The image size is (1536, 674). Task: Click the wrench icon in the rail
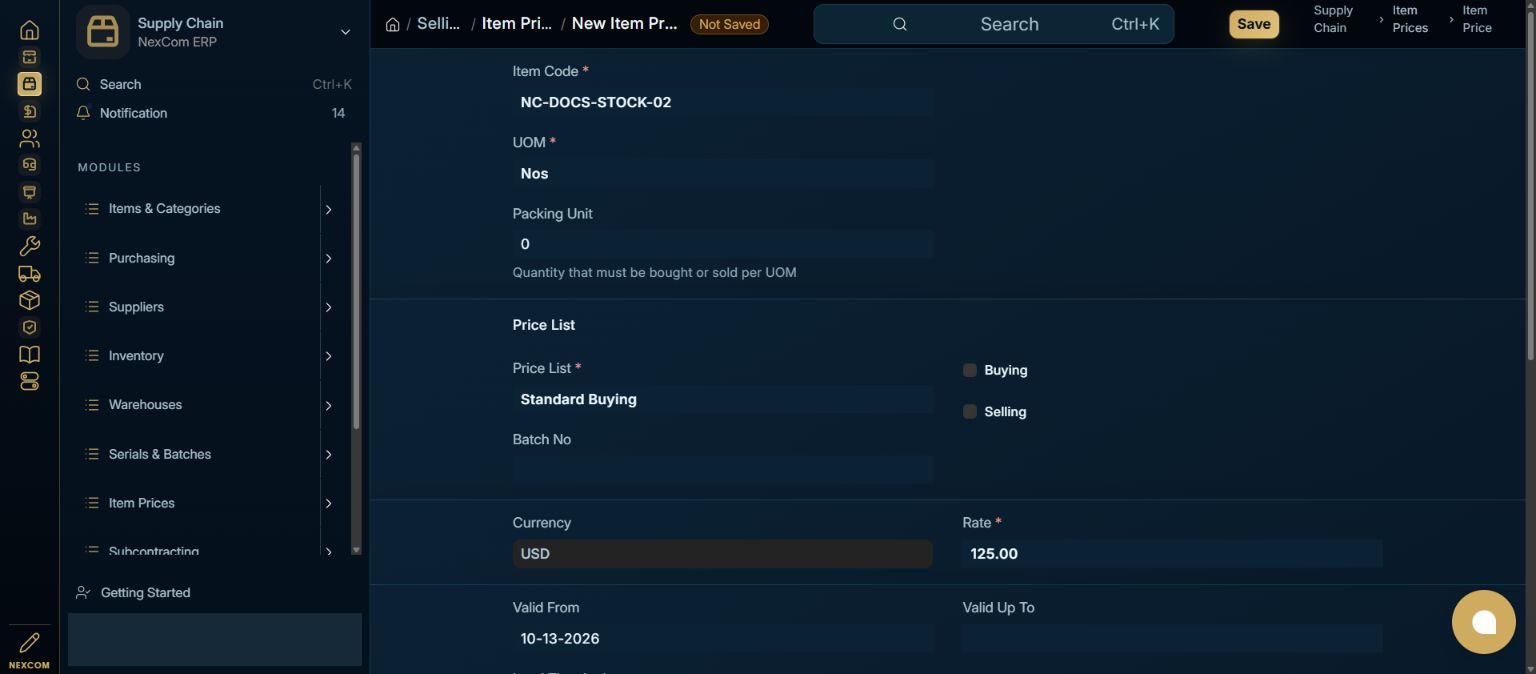point(29,246)
